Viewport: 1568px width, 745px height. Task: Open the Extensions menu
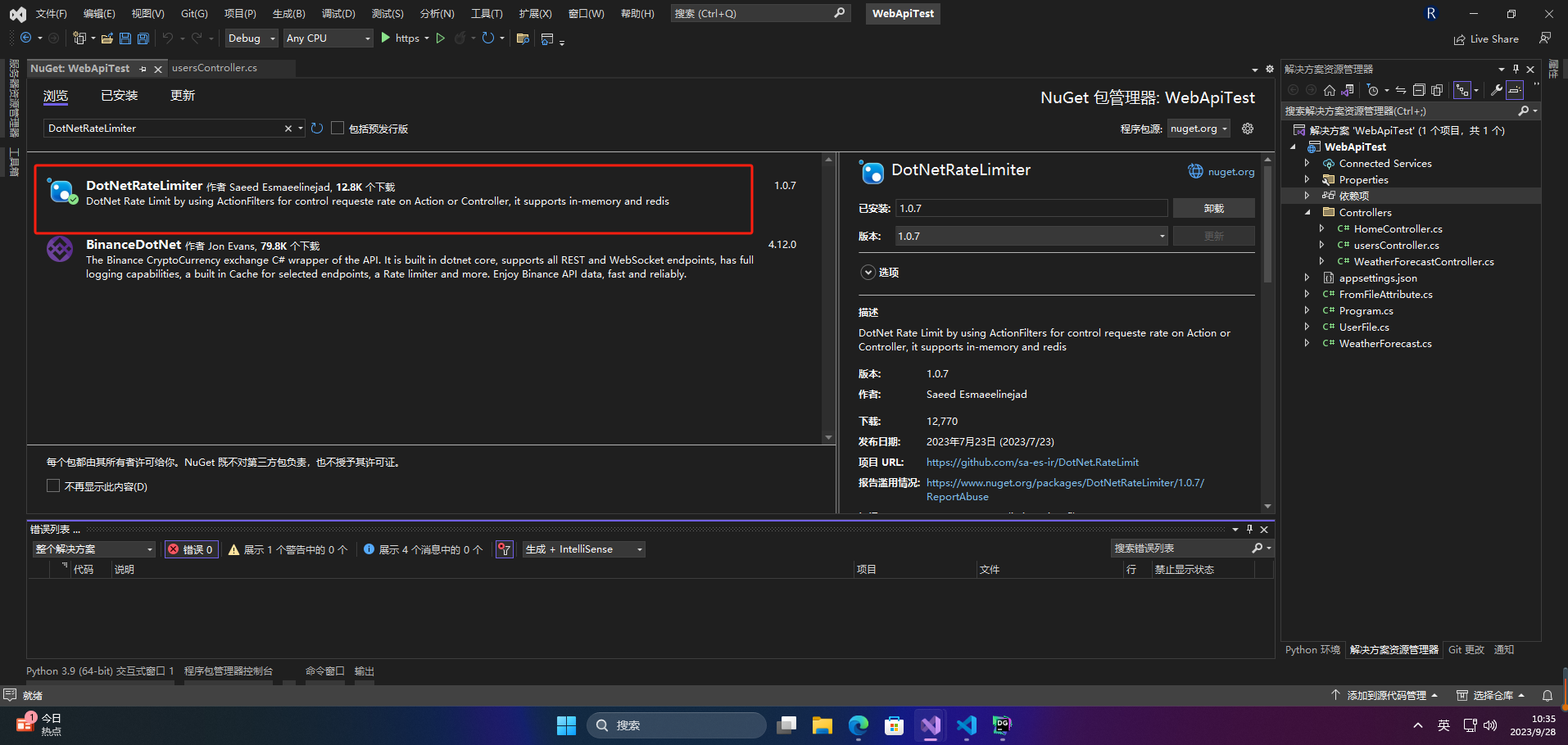[535, 13]
